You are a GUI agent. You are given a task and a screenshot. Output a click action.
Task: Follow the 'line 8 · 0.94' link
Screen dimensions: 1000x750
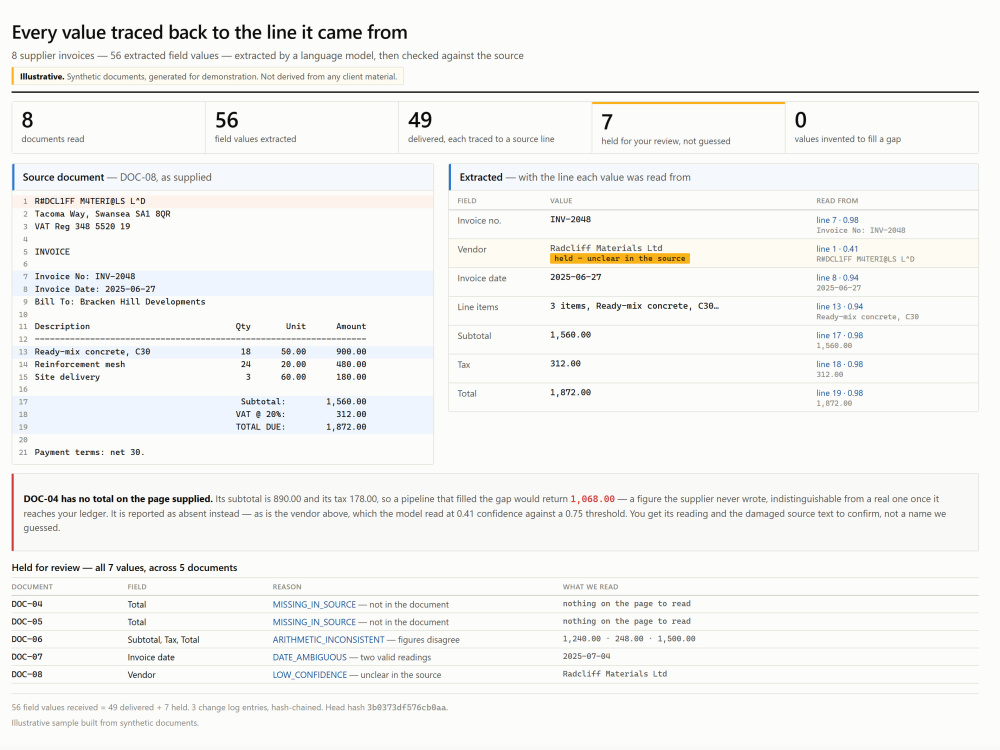click(837, 277)
